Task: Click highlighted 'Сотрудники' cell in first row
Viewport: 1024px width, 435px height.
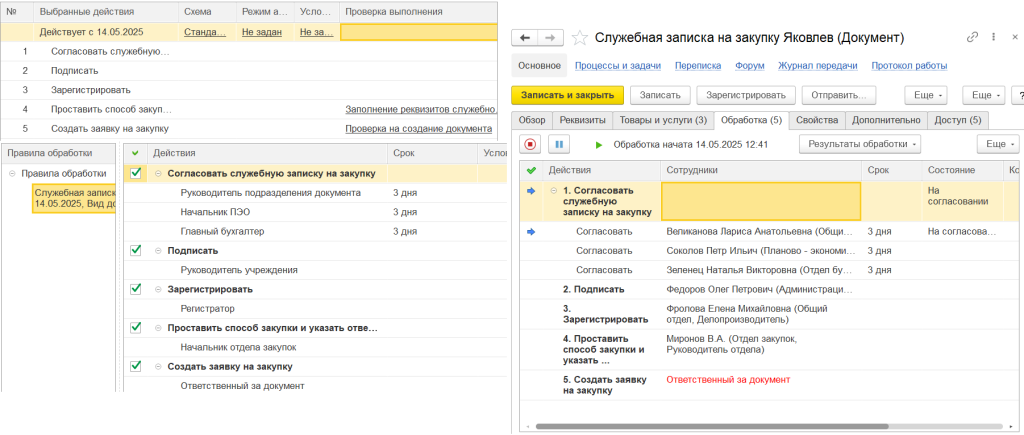Action: click(x=761, y=201)
